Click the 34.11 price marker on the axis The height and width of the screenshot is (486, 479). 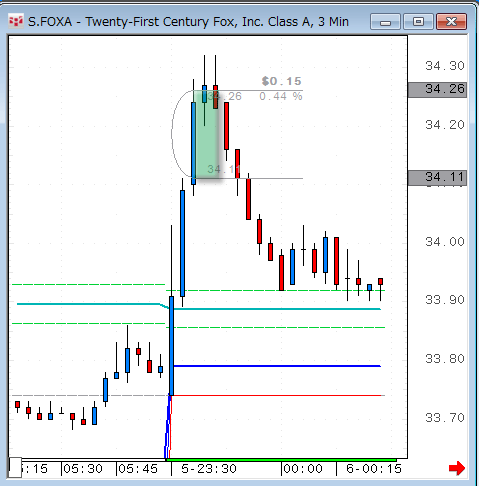click(x=437, y=177)
